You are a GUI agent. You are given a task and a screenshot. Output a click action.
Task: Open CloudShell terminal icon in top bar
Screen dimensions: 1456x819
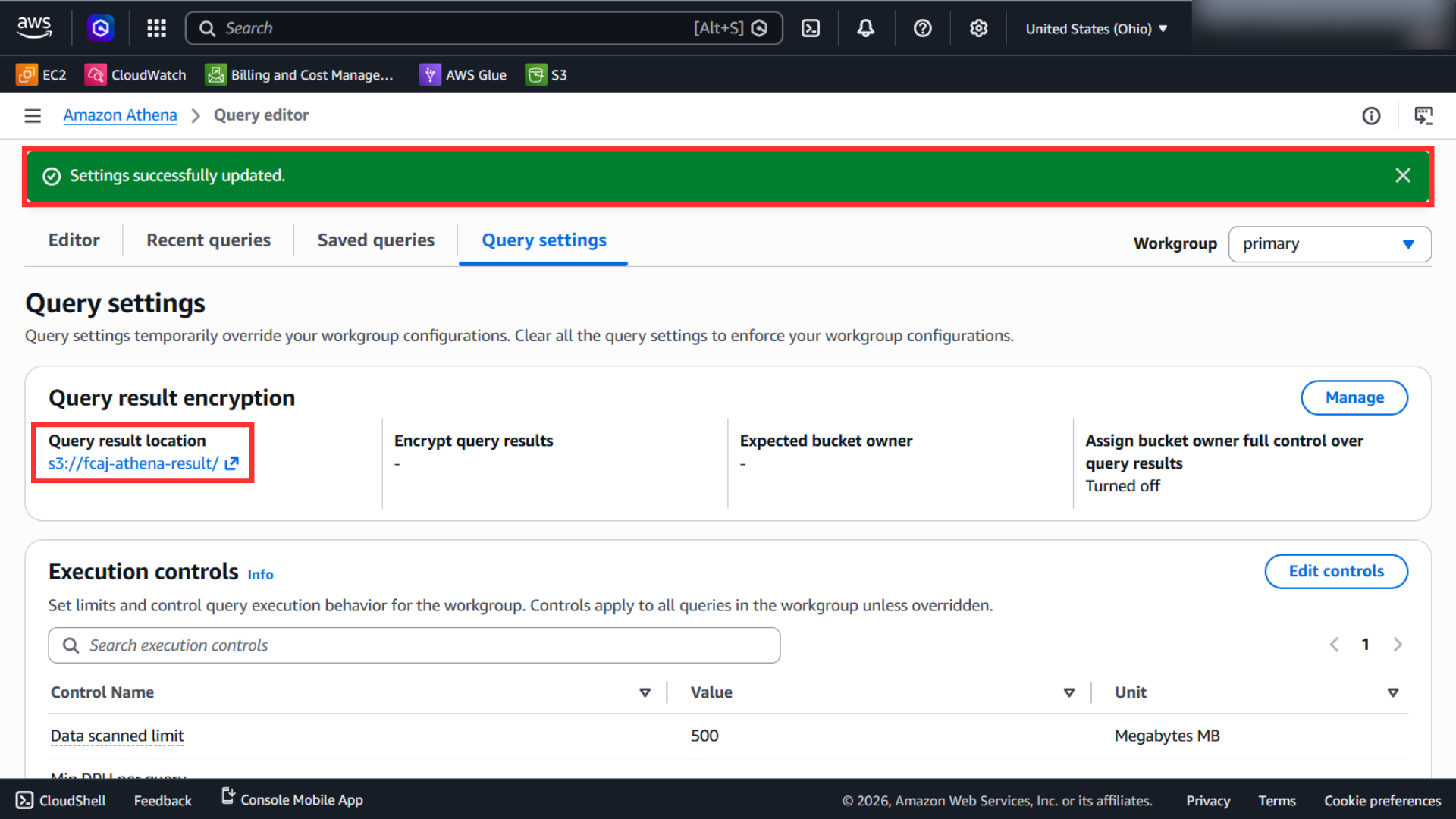click(x=811, y=28)
